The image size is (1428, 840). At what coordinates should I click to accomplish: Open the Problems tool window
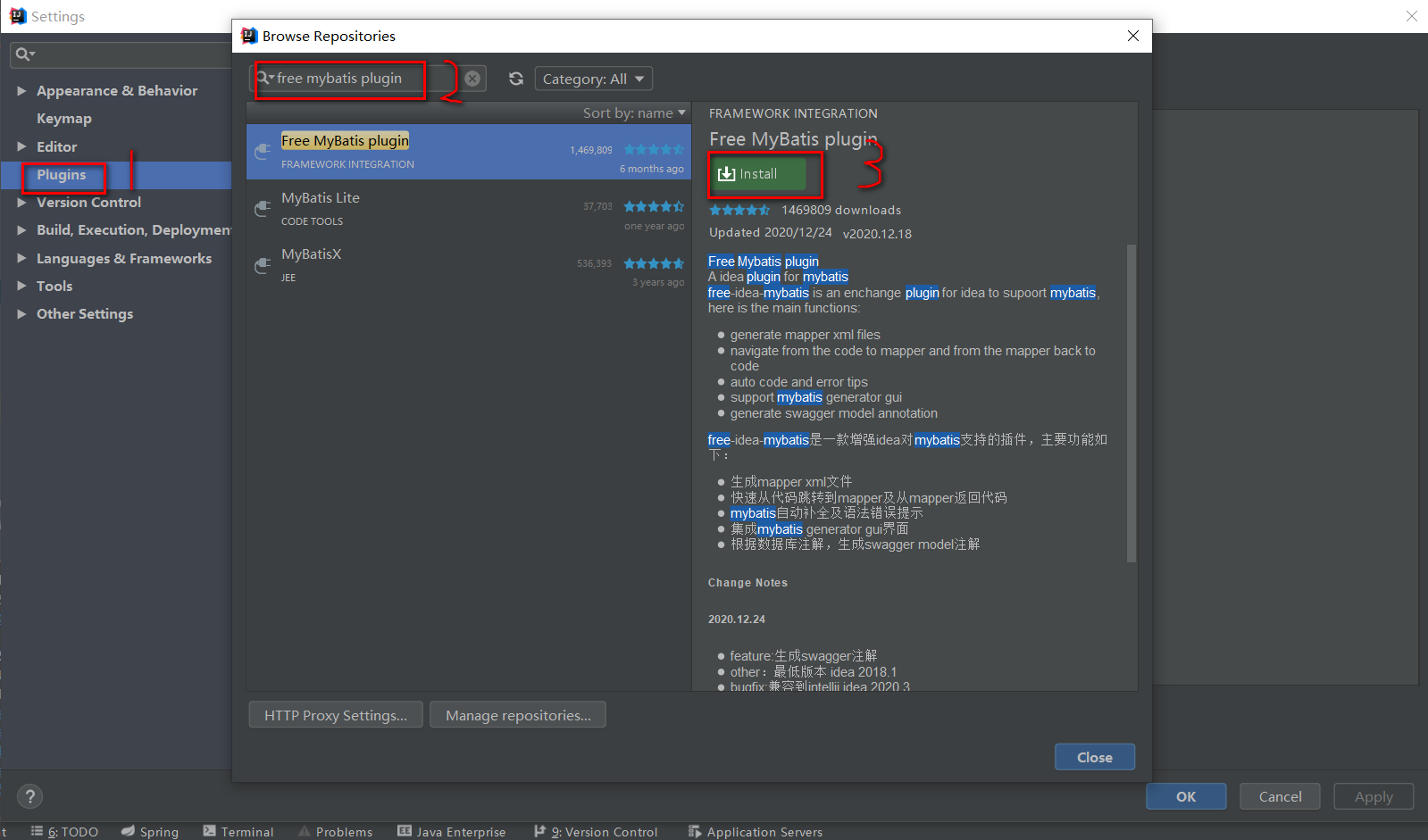click(335, 831)
